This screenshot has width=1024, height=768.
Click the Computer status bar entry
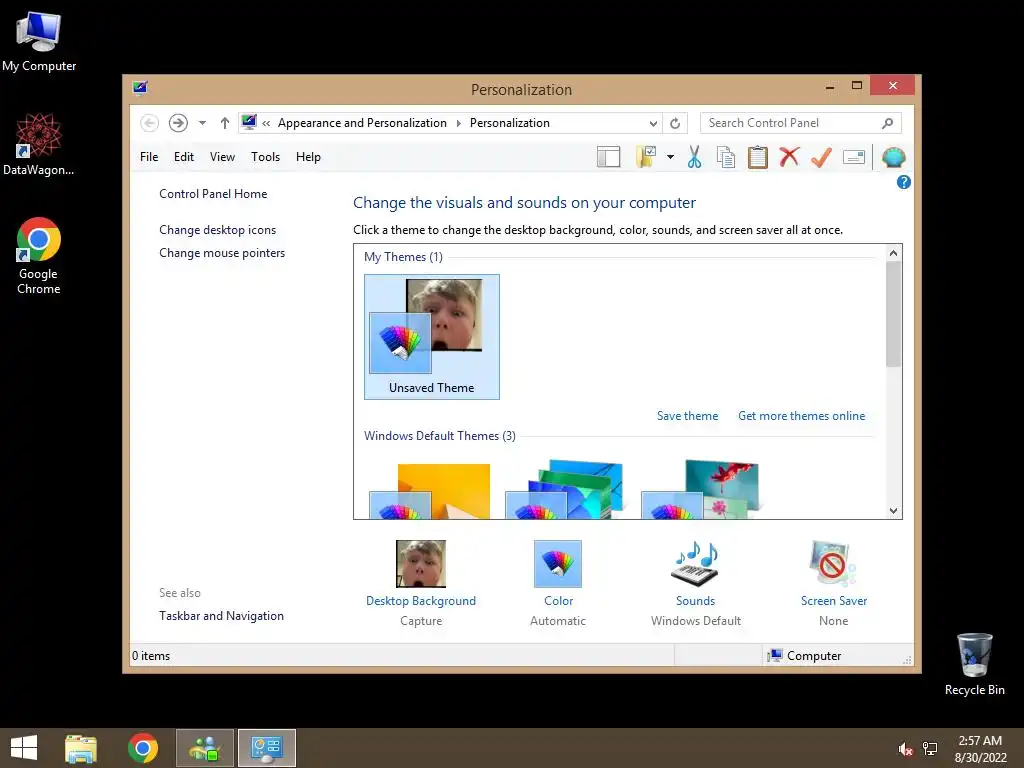point(805,656)
